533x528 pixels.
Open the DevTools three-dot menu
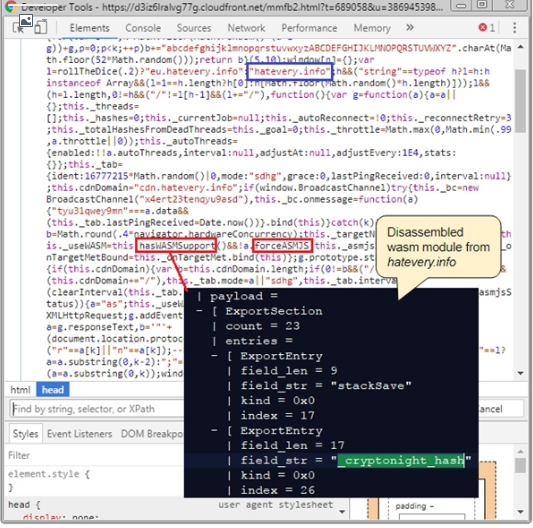tap(514, 28)
